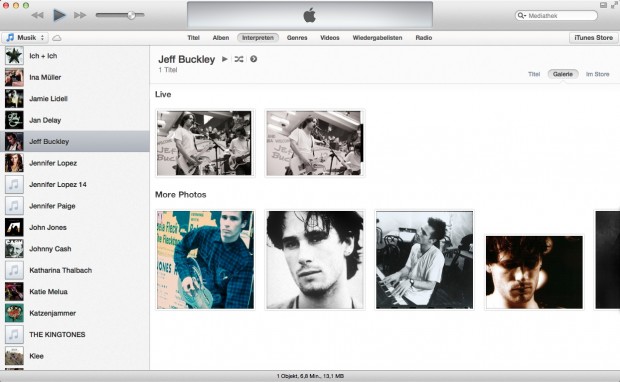Select Jennifer Lopez 14 artist row
The height and width of the screenshot is (382, 620).
(75, 184)
